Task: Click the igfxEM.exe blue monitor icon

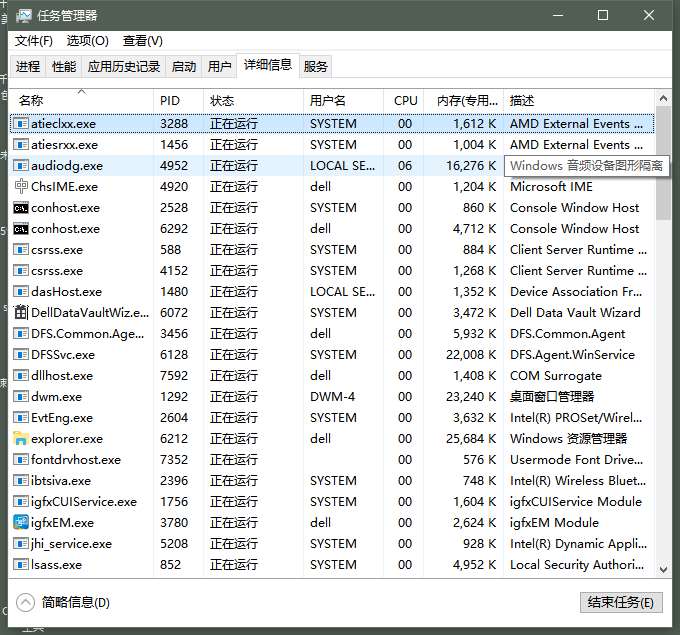Action: (x=20, y=522)
